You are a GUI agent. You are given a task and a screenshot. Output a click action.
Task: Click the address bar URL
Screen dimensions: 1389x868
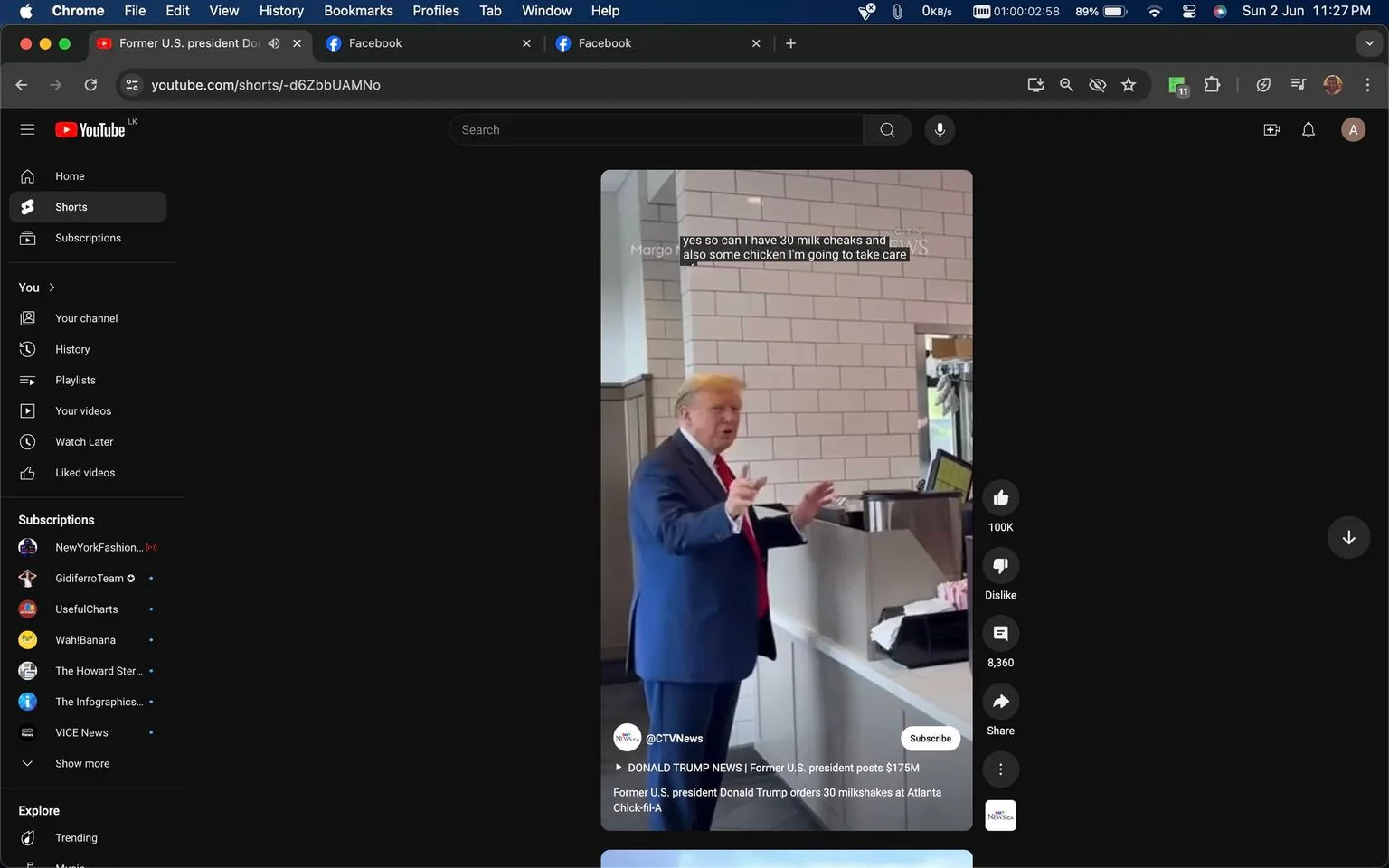pos(266,84)
